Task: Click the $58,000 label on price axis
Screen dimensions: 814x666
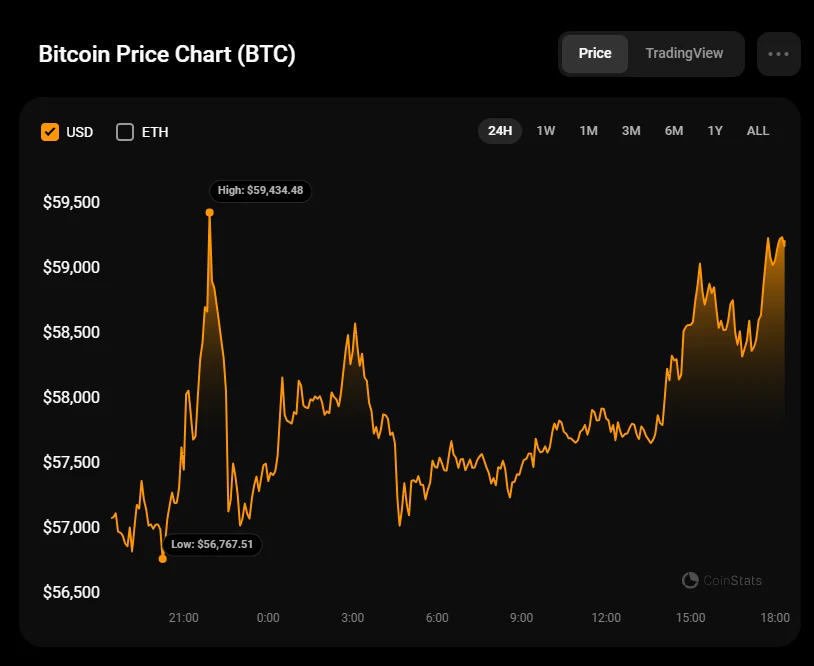Action: tap(71, 397)
